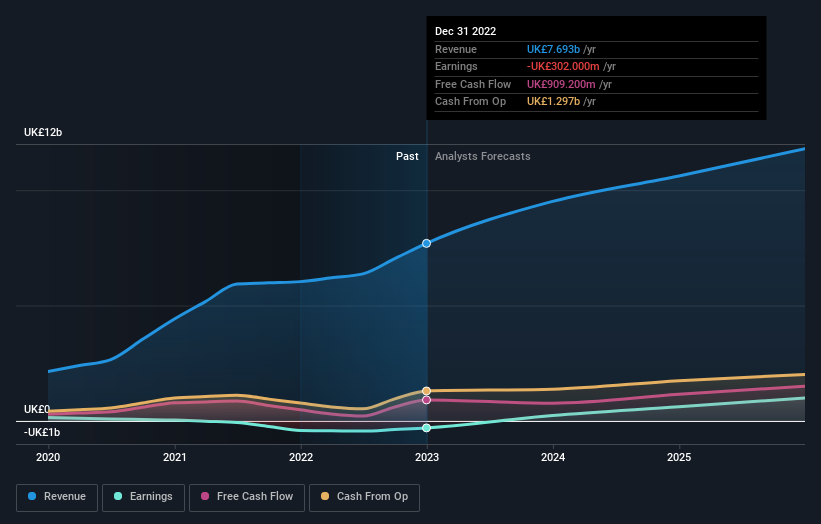Select the 2022 axis label
821x524 pixels.
pos(301,458)
